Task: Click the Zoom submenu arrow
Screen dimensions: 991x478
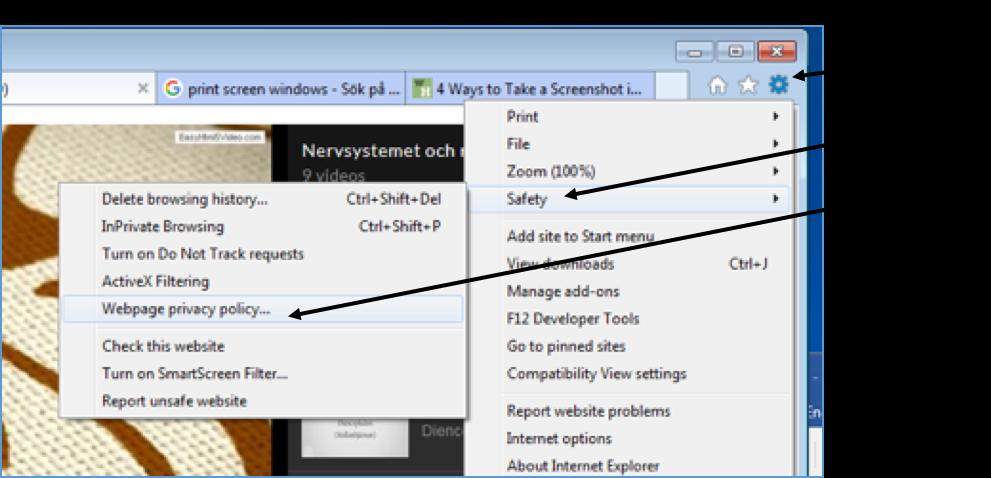Action: [x=775, y=171]
